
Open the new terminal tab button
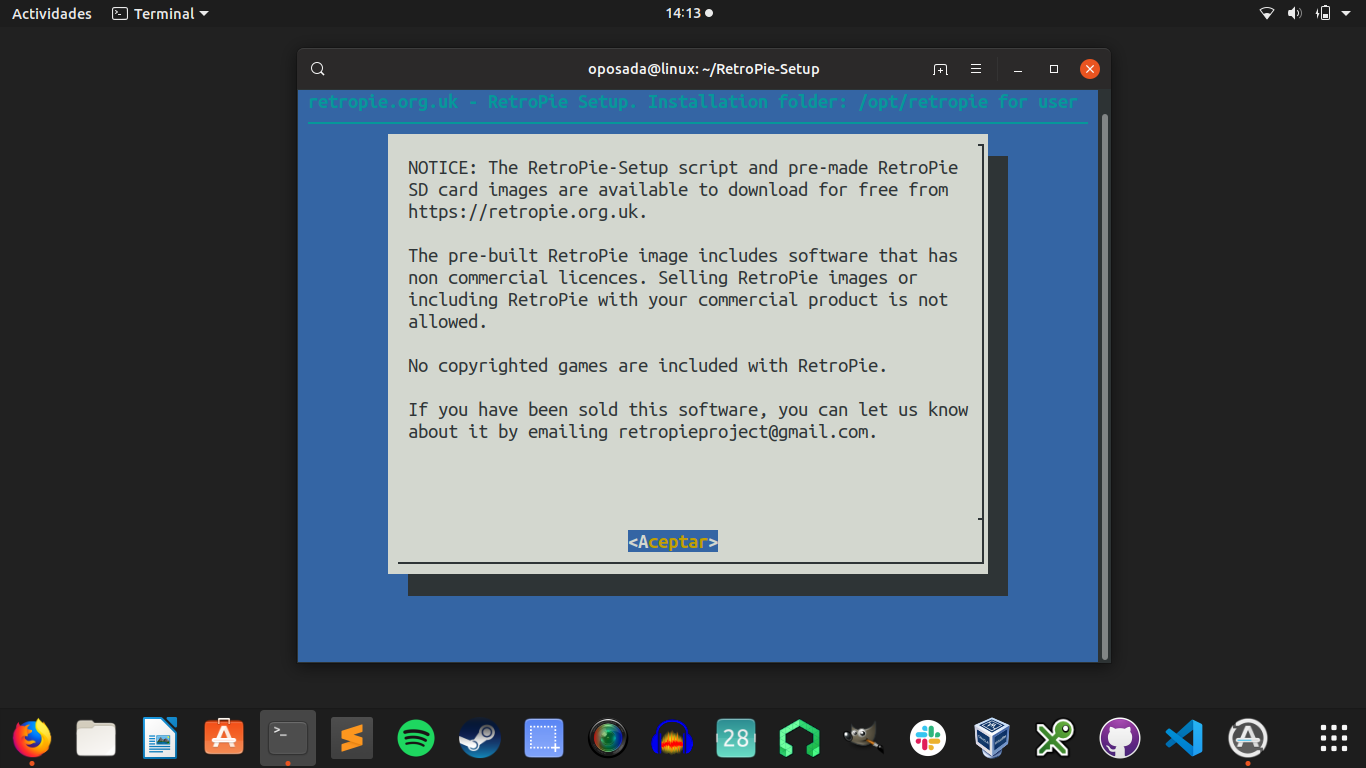(939, 68)
